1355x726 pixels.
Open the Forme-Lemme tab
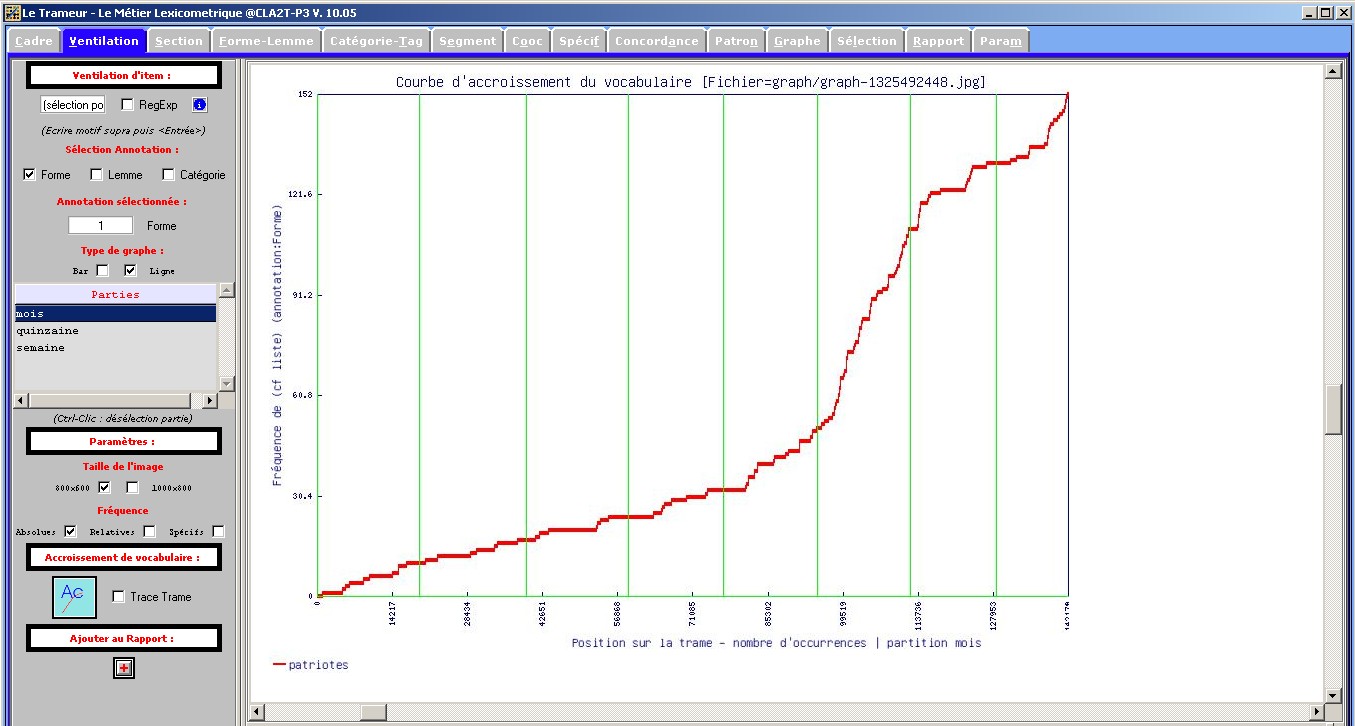click(266, 40)
